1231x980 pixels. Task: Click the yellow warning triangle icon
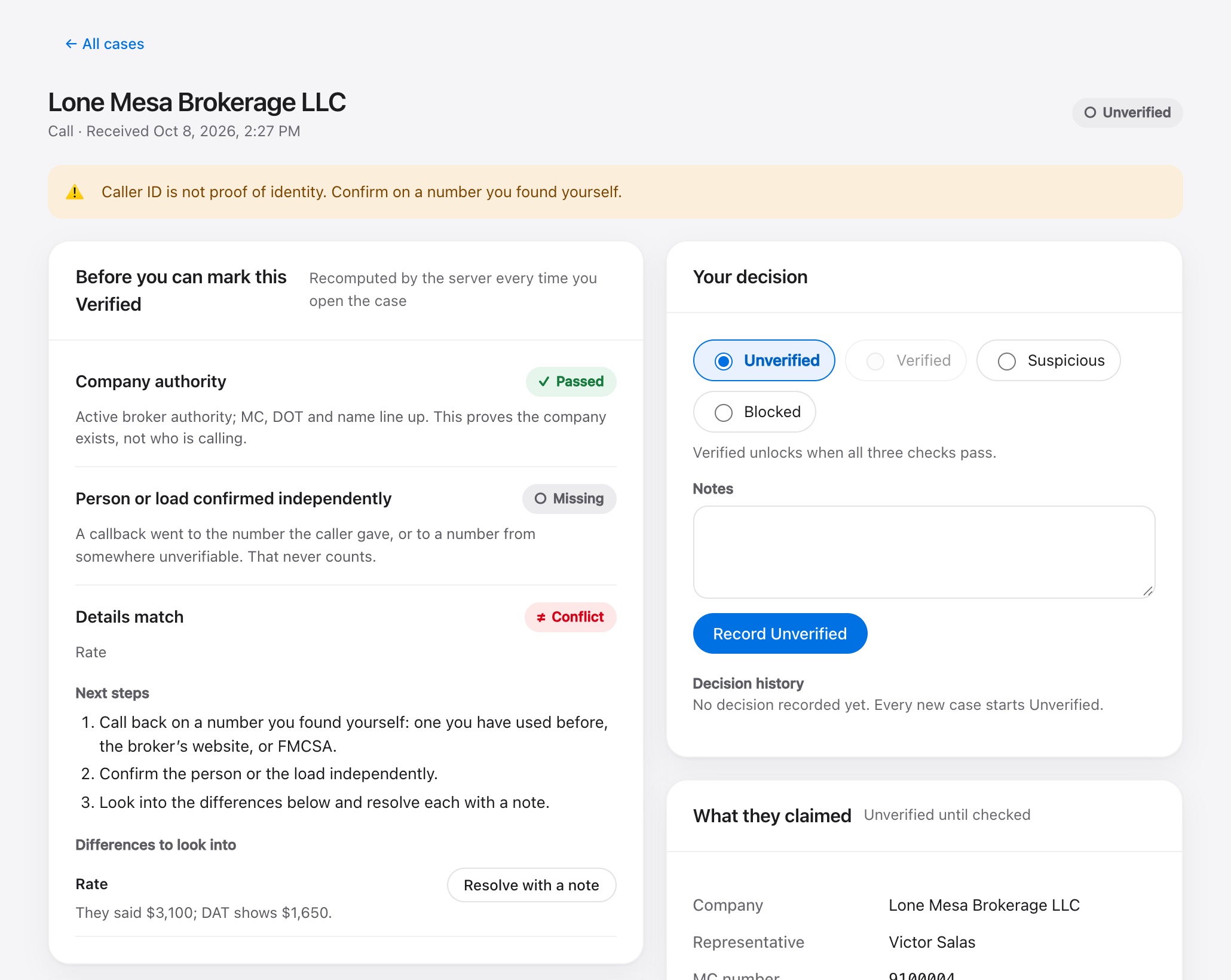click(x=75, y=192)
